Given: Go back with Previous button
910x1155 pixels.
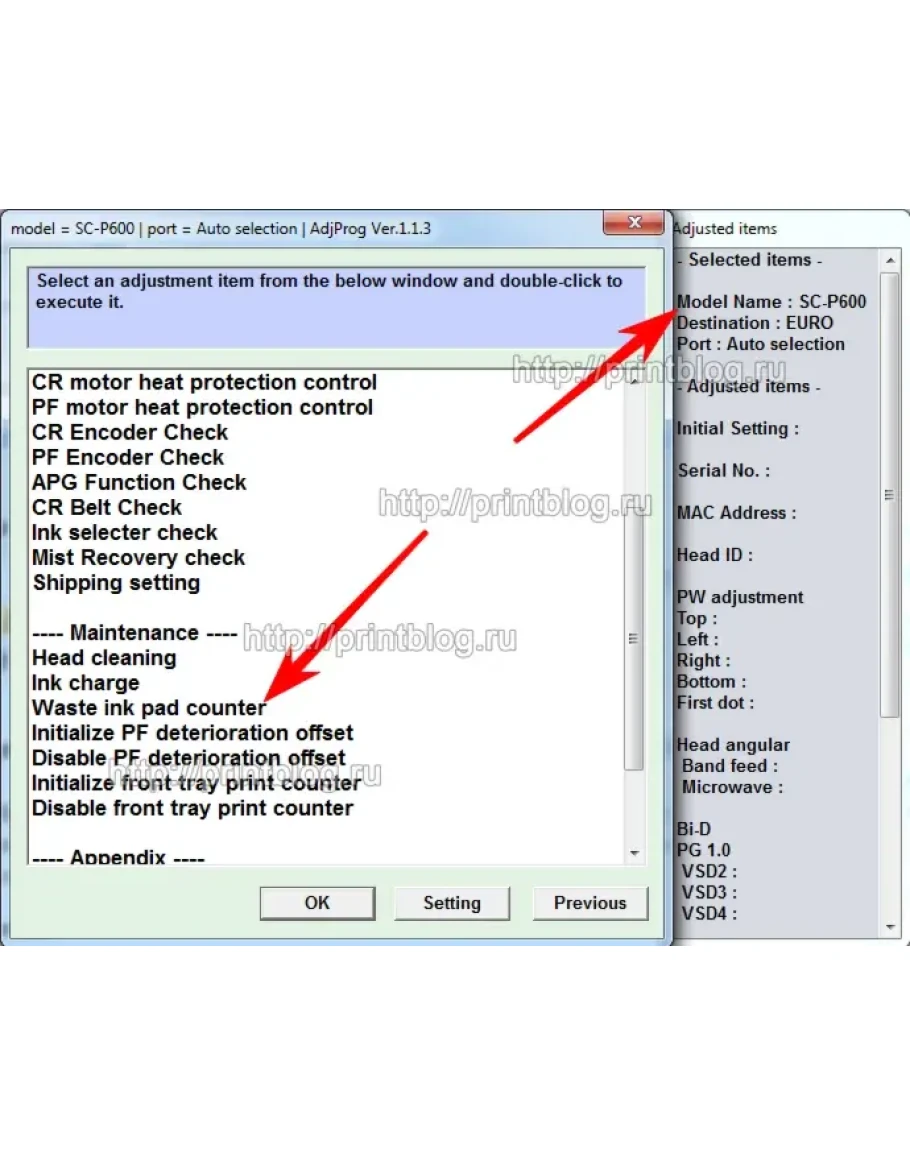Looking at the screenshot, I should point(589,903).
